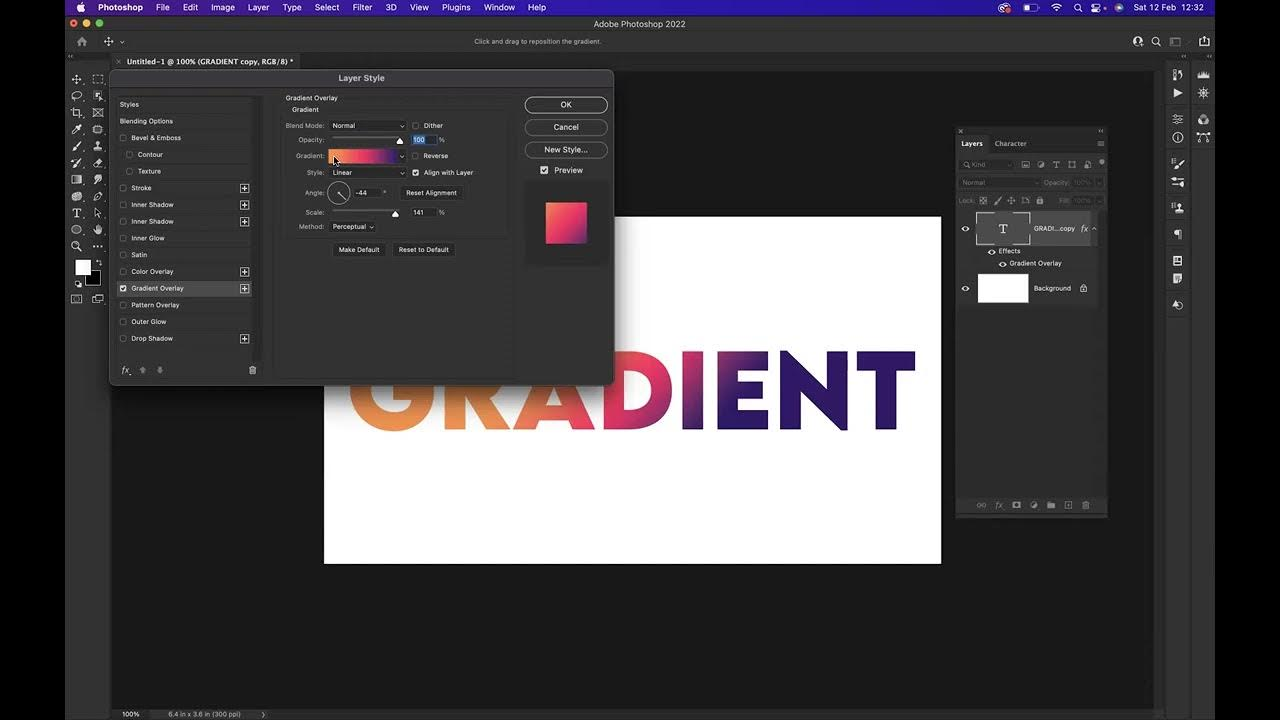Select the Zoom tool
1280x720 pixels.
[76, 246]
